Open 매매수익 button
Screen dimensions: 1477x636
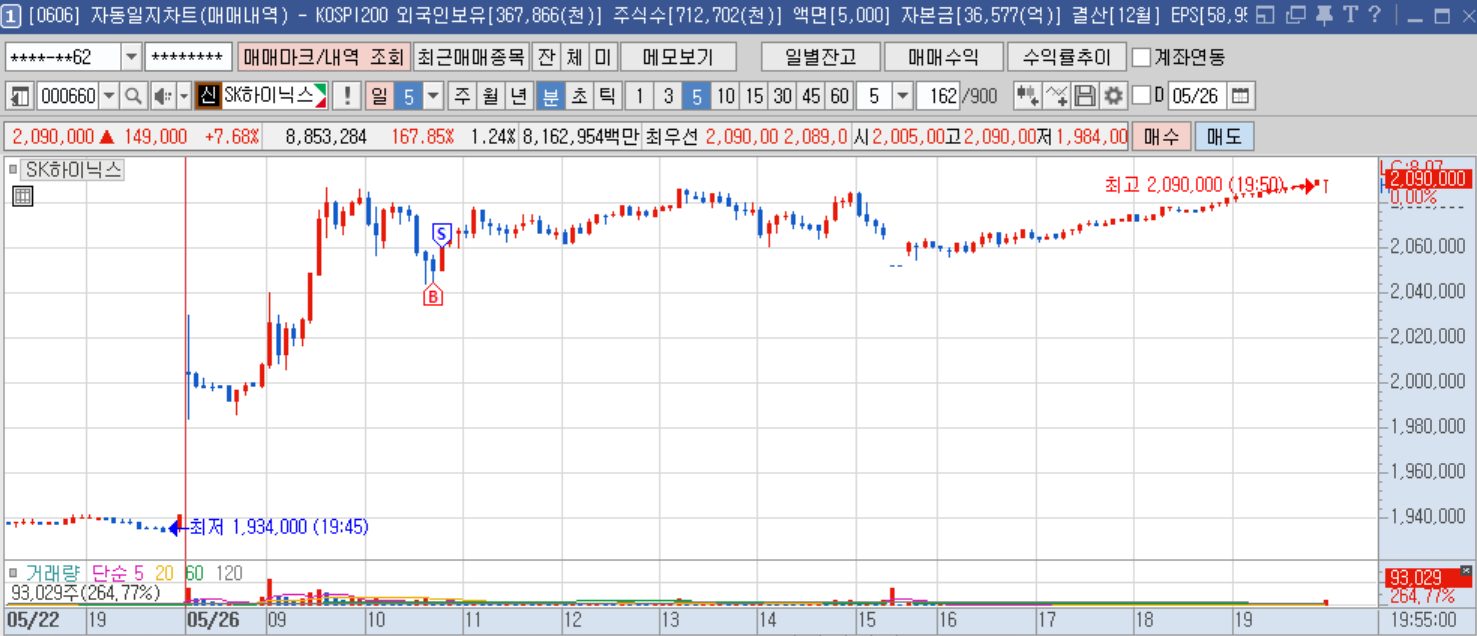pos(944,57)
